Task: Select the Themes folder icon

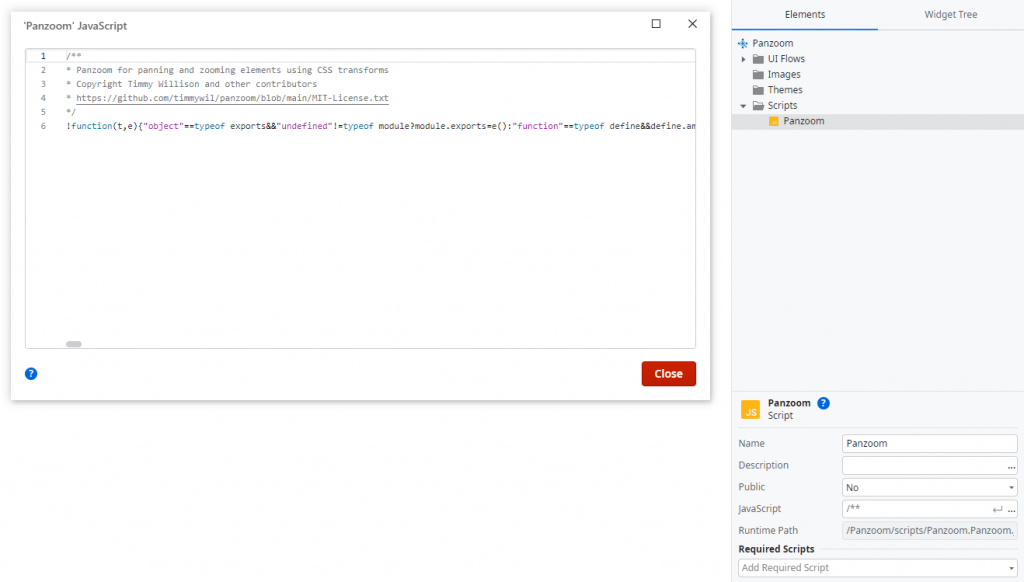Action: pyautogui.click(x=758, y=90)
